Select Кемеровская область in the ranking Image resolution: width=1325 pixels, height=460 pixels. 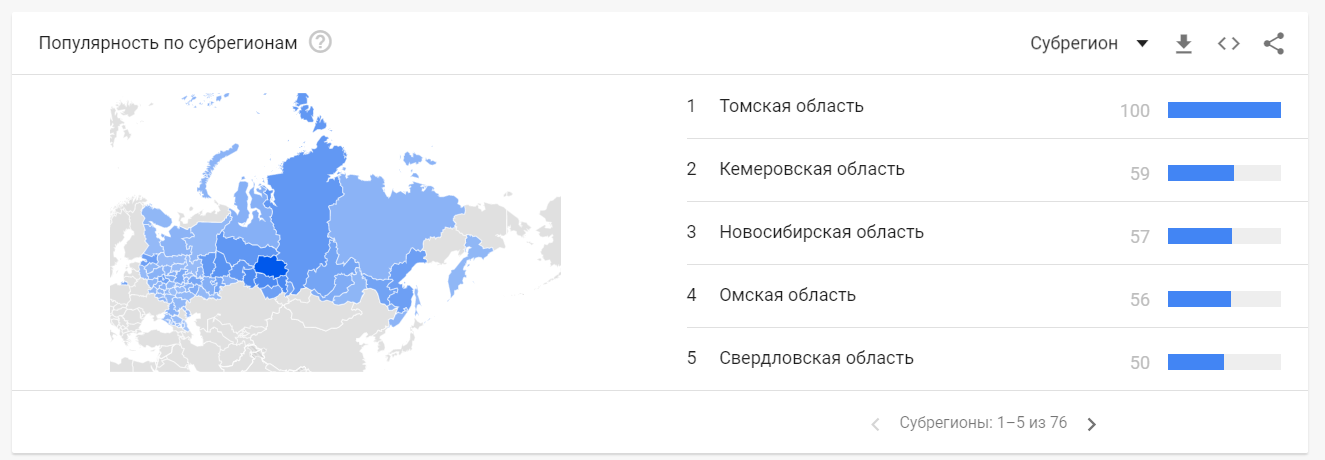[x=811, y=169]
